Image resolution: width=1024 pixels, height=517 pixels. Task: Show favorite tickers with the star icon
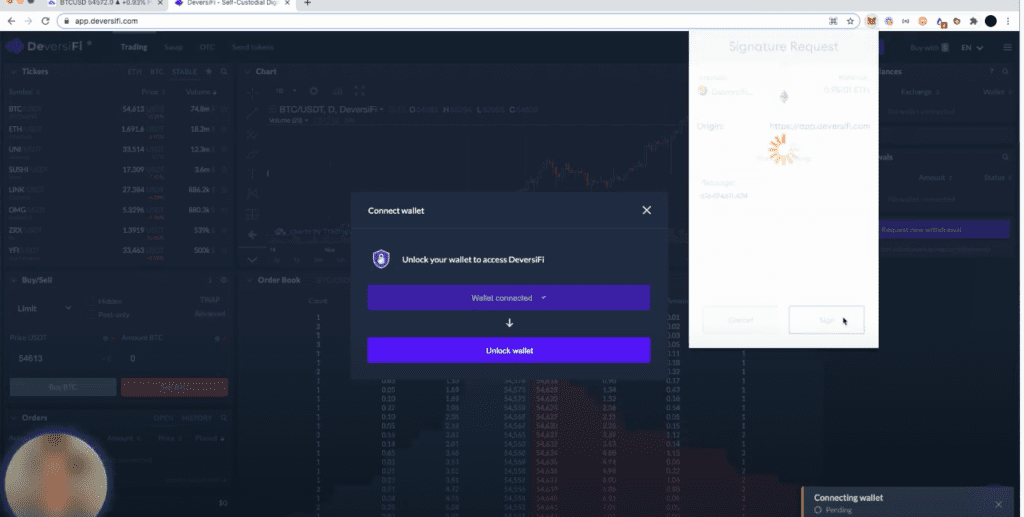209,72
